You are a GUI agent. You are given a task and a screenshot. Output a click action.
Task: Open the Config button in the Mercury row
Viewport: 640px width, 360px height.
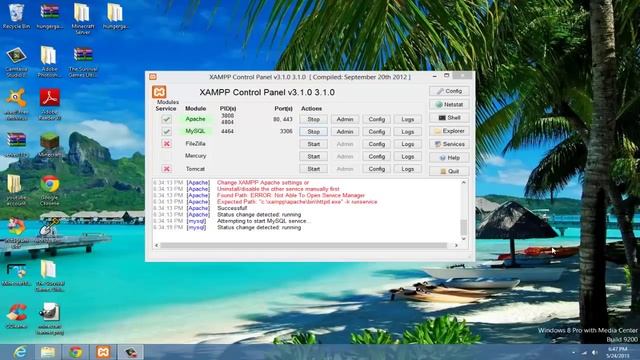(x=376, y=156)
